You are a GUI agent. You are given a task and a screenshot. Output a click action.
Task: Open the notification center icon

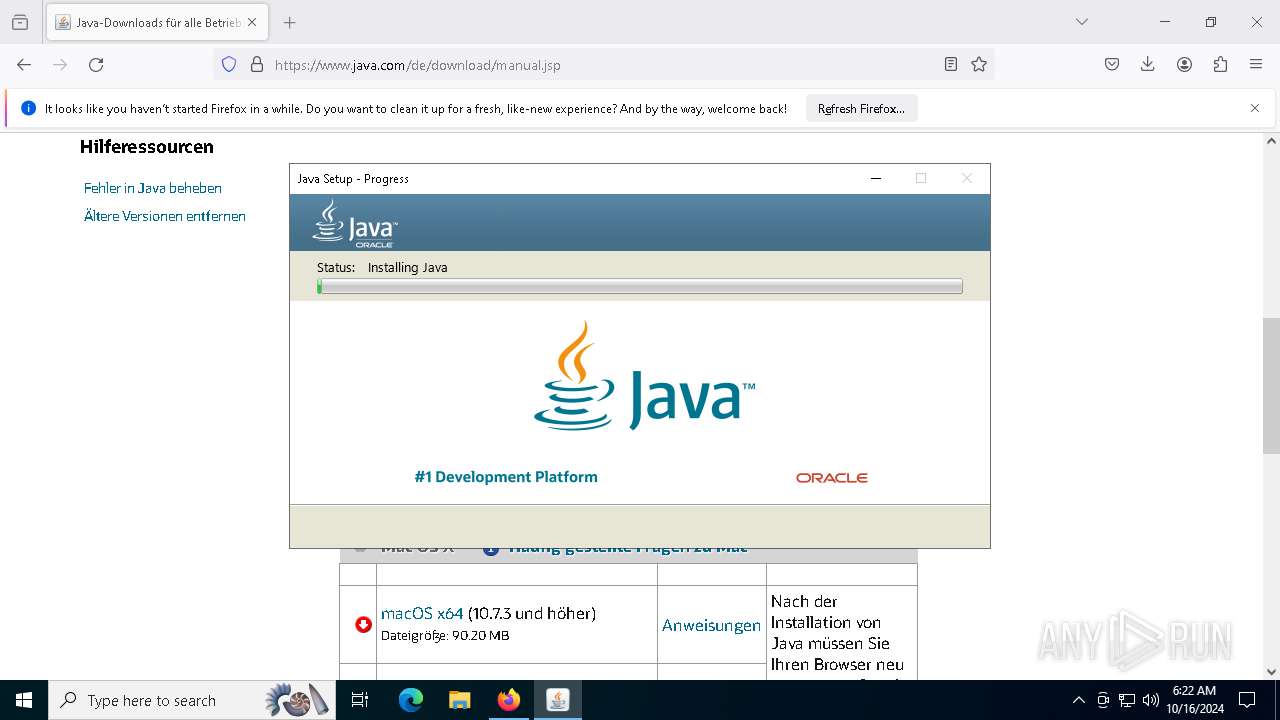pos(1247,700)
